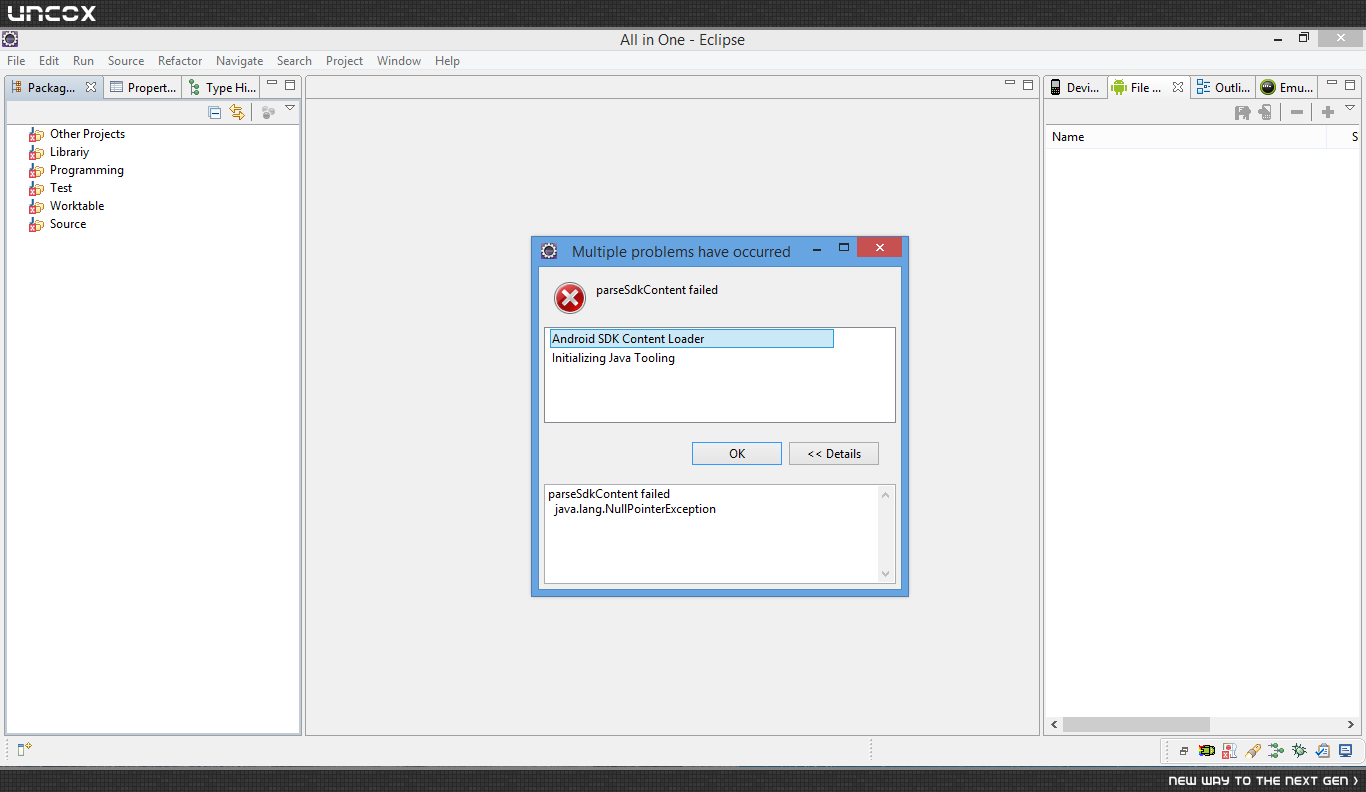Image resolution: width=1366 pixels, height=792 pixels.
Task: Open Package Explorer view menu triangle
Action: (290, 108)
